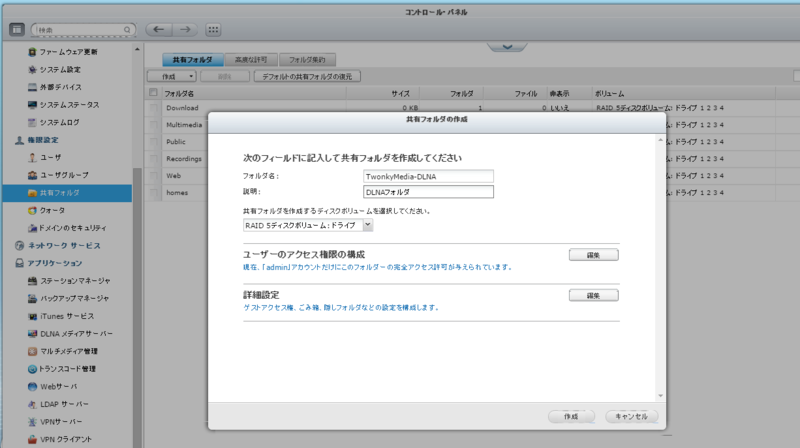Open トランスコード管理 icon
The image size is (800, 448).
click(33, 369)
